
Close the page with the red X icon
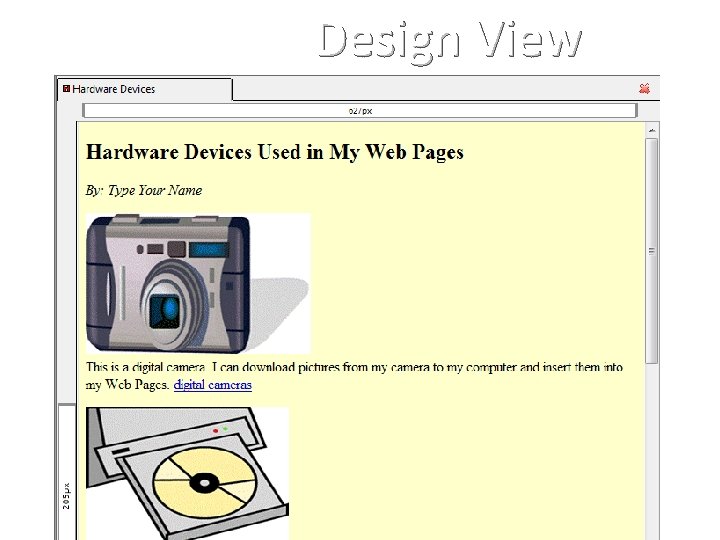tap(644, 89)
